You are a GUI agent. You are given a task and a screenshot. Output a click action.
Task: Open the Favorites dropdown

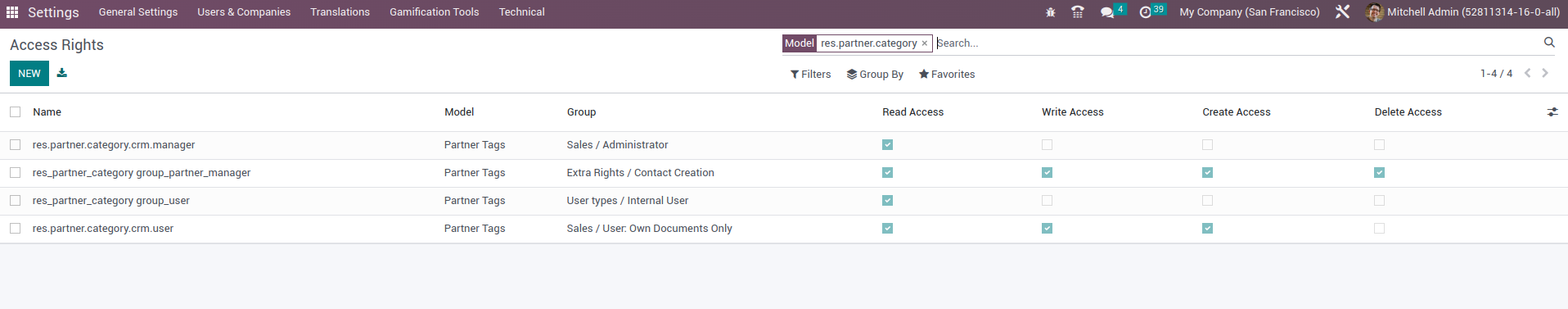(x=947, y=75)
